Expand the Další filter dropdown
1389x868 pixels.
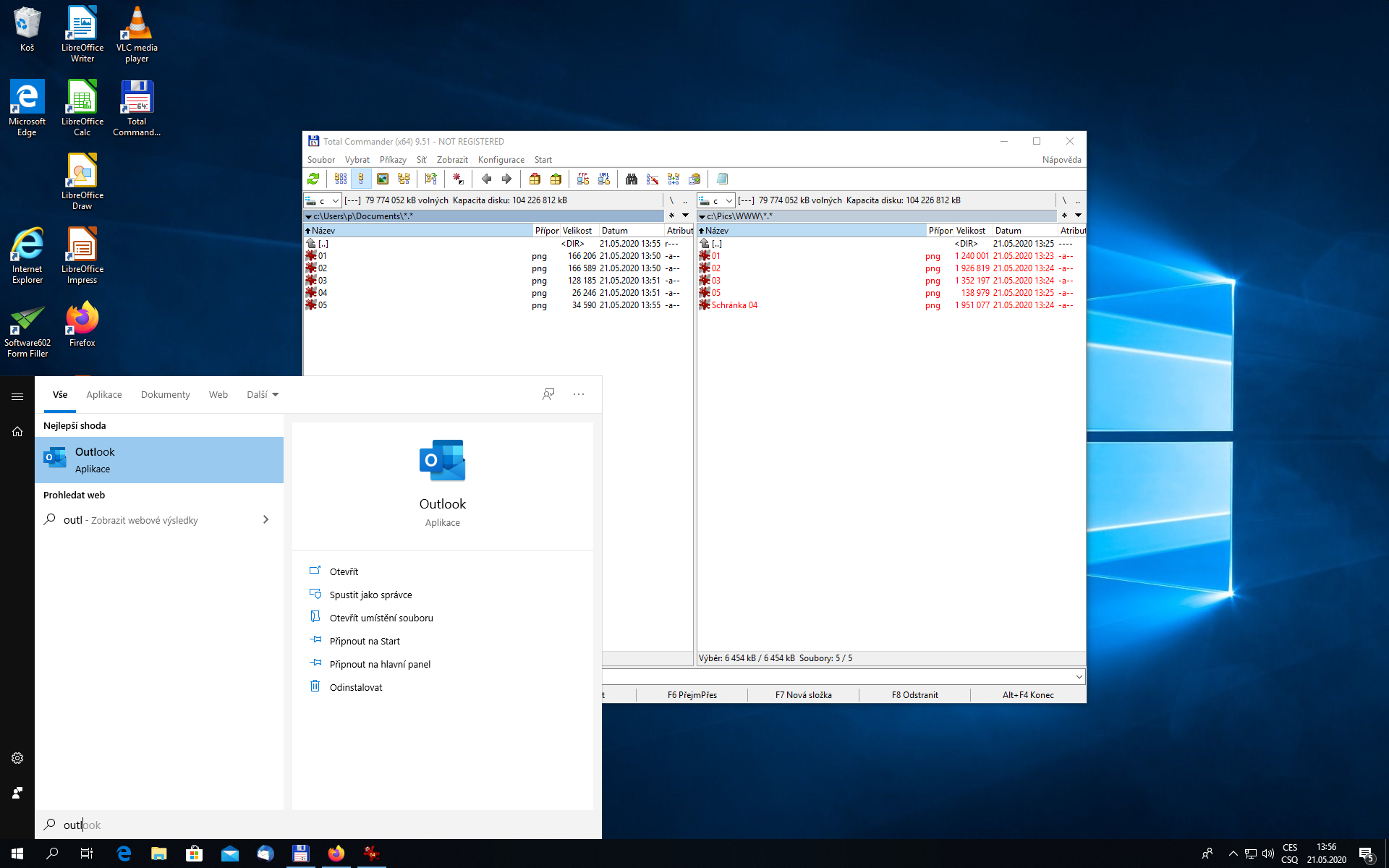pos(263,394)
